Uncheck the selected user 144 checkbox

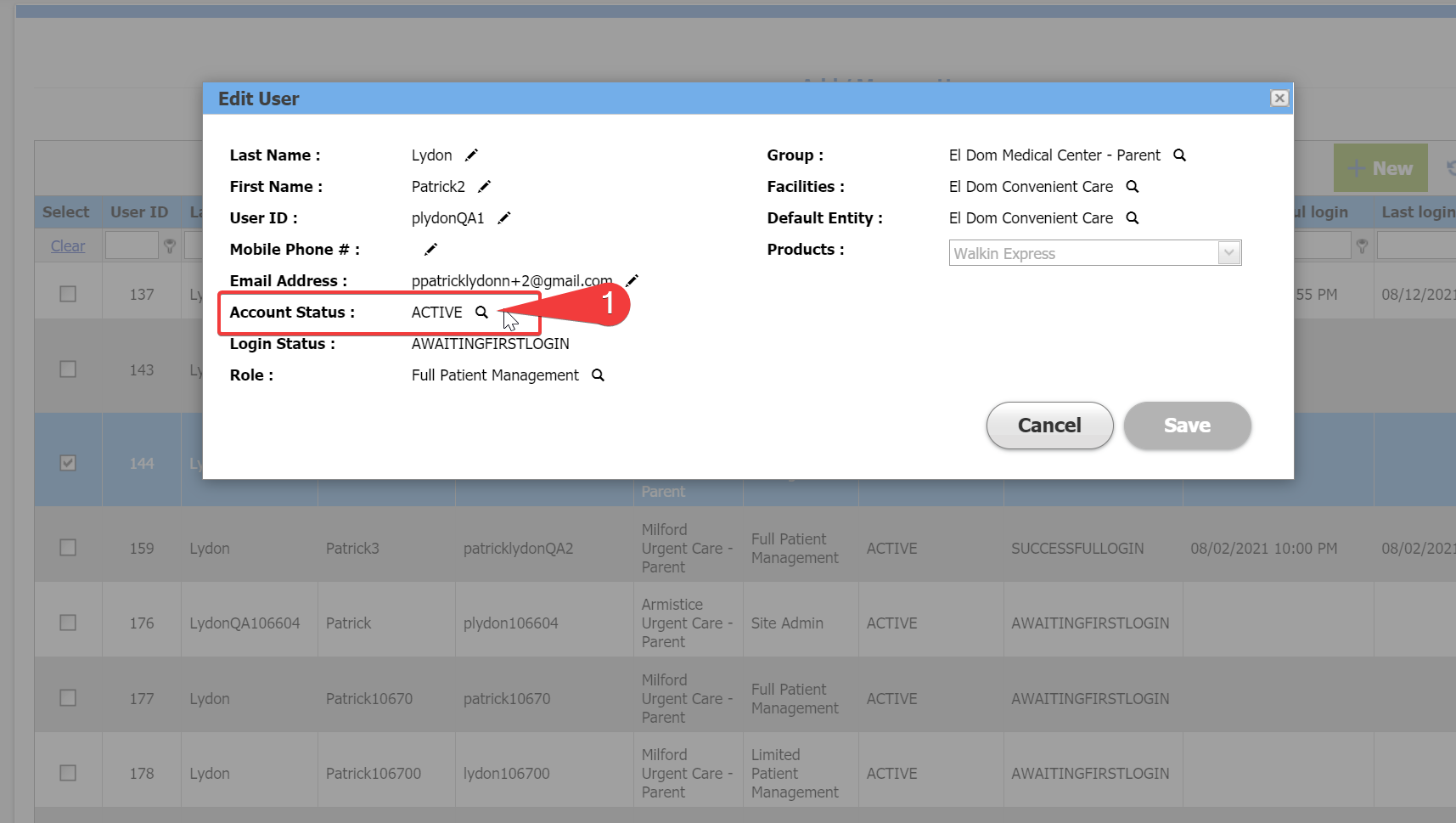pyautogui.click(x=68, y=463)
